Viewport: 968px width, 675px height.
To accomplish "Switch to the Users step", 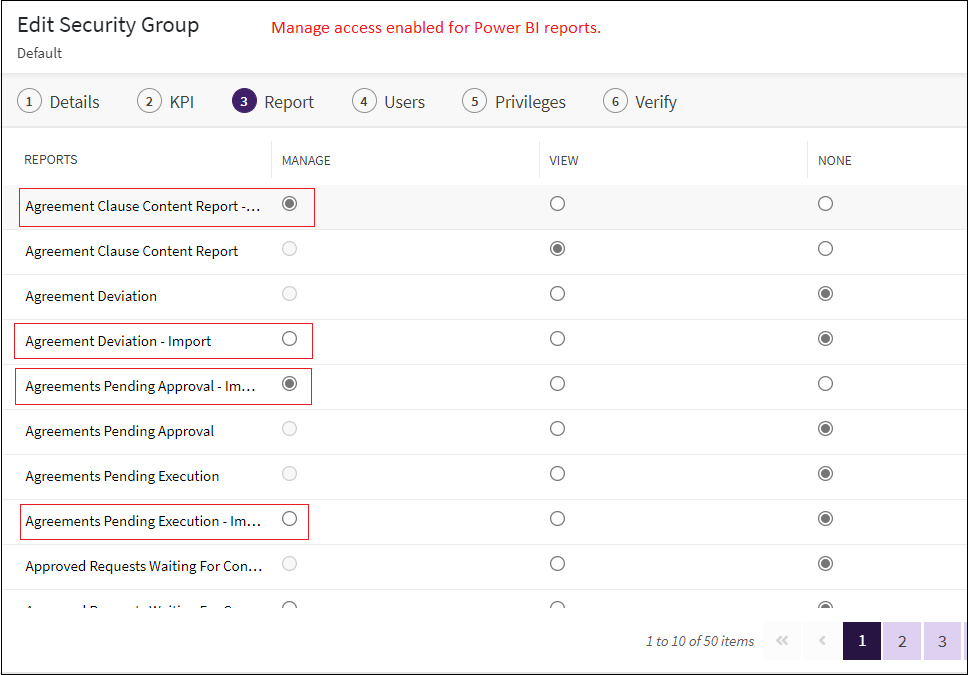I will tap(389, 102).
